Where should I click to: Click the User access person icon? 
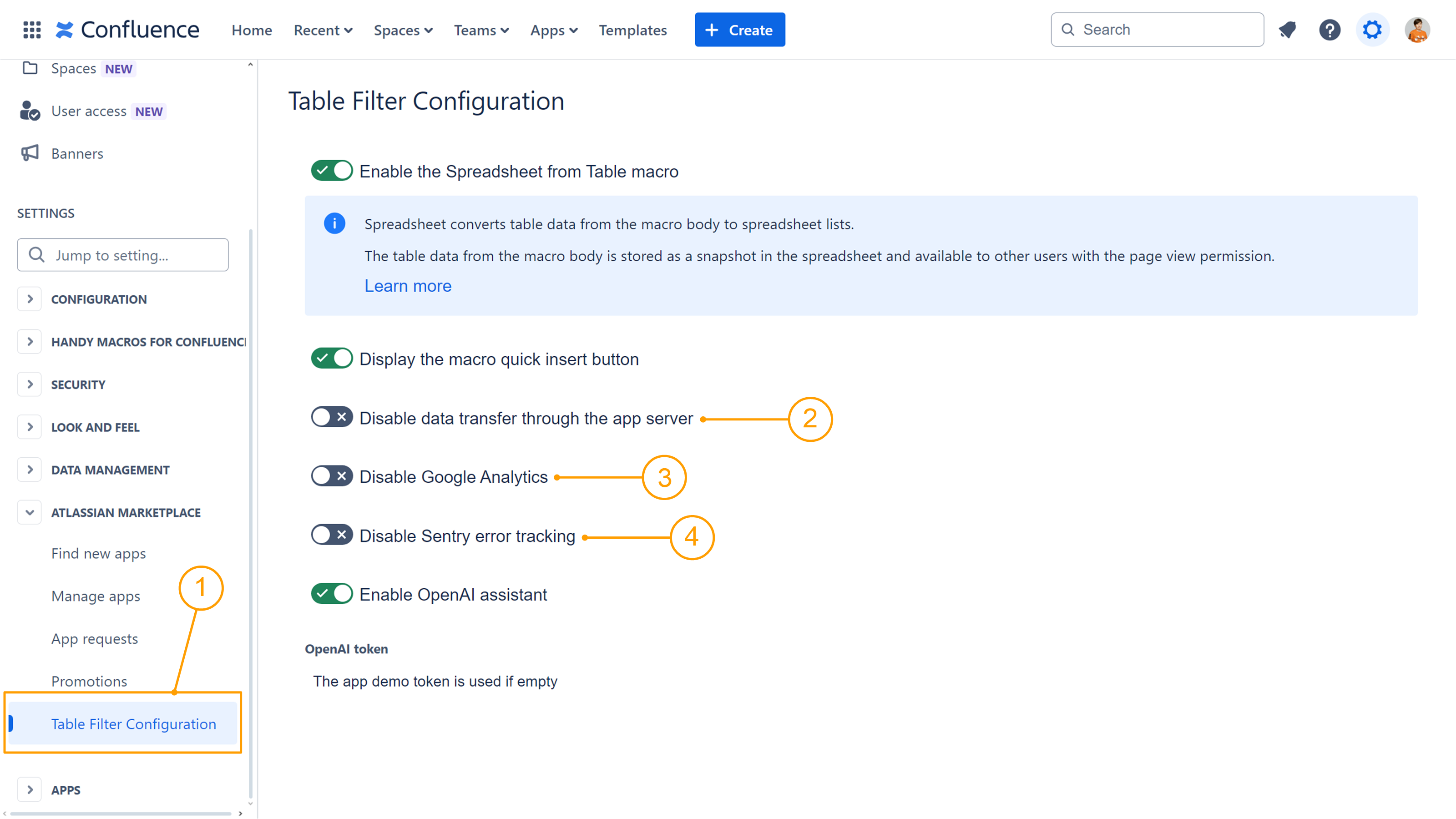[x=30, y=111]
